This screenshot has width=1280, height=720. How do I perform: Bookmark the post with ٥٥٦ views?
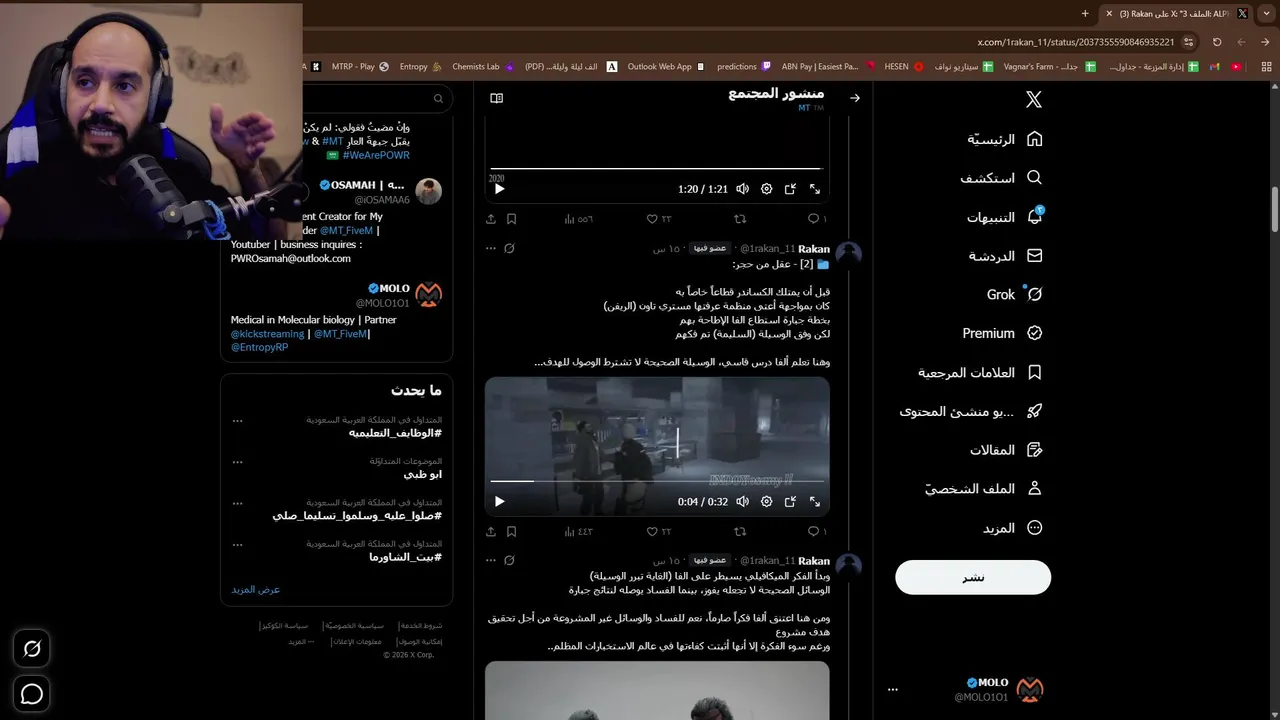point(511,219)
